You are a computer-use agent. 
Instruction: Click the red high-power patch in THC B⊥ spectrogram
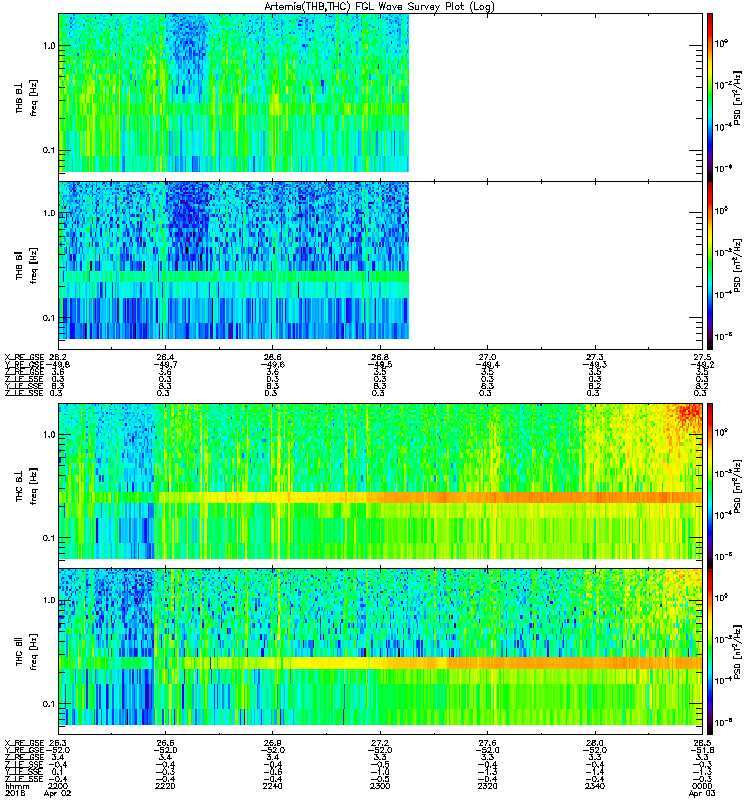click(689, 414)
